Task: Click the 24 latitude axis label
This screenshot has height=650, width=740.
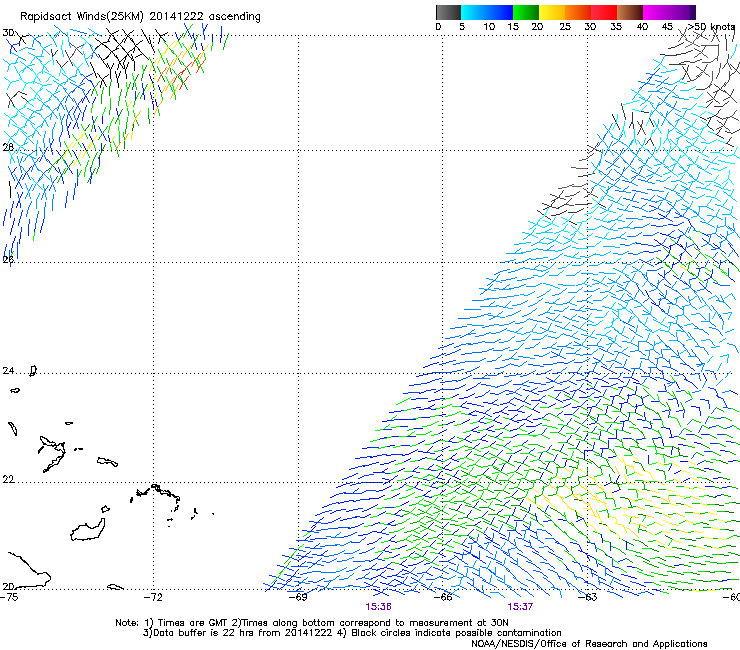Action: tap(8, 371)
